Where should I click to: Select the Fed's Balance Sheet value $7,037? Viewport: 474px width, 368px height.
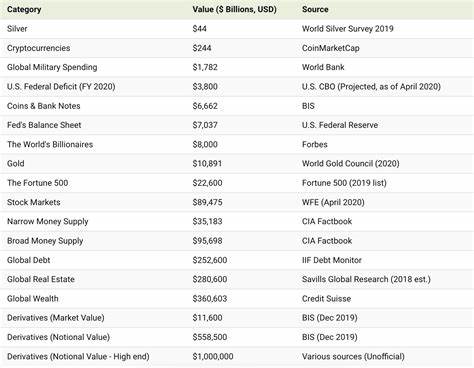click(205, 125)
